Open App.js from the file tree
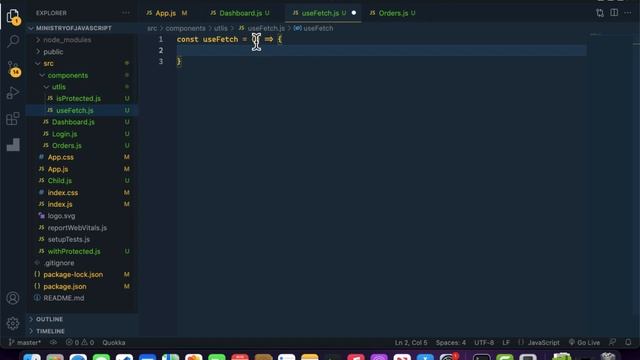 click(x=58, y=169)
